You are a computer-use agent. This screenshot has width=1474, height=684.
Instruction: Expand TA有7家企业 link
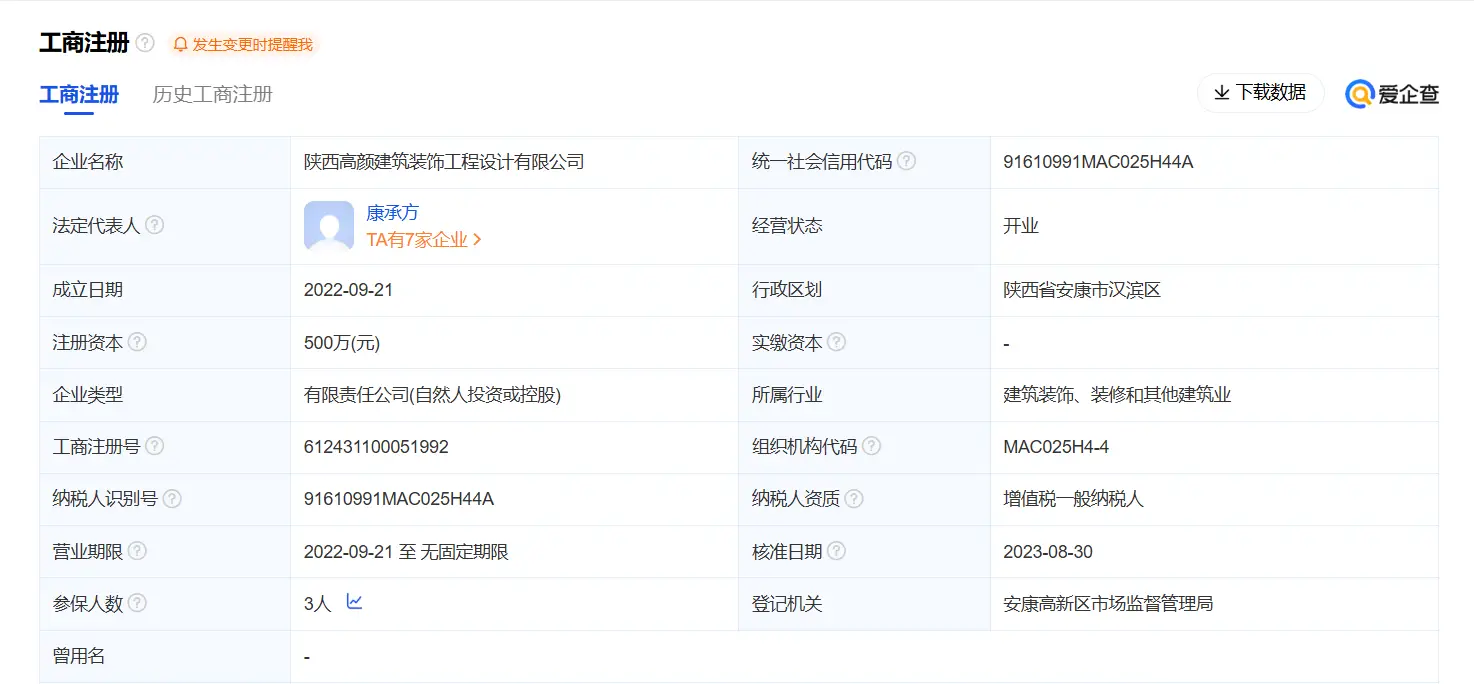tap(424, 240)
